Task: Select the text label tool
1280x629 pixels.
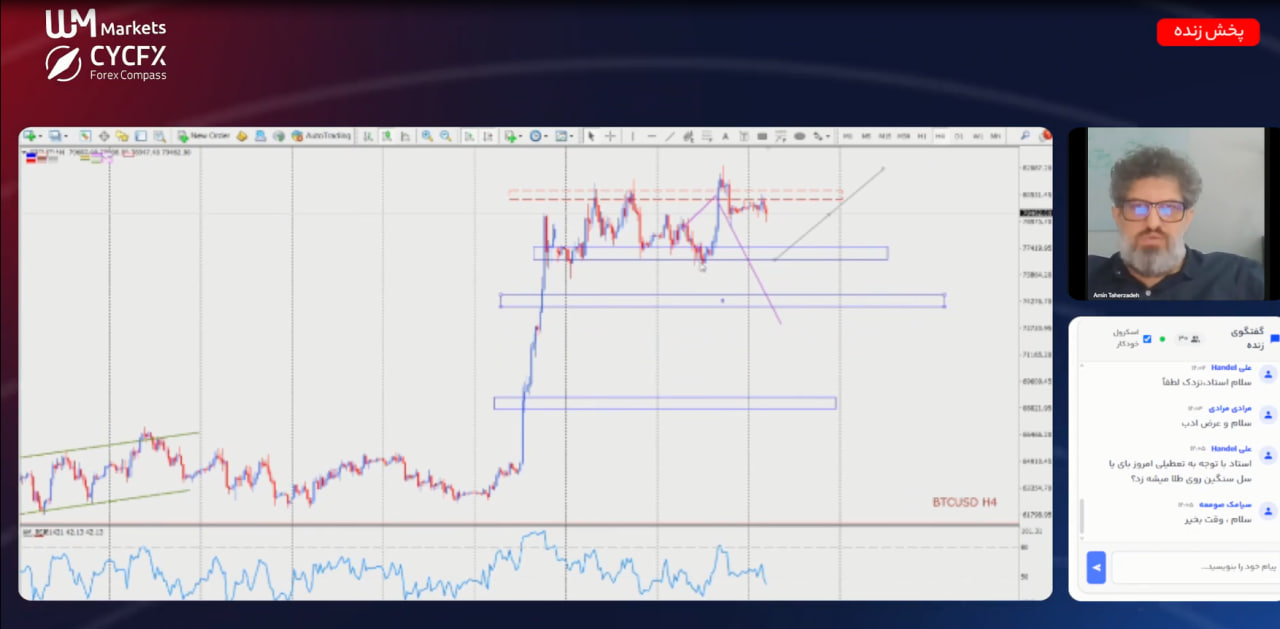Action: 744,136
